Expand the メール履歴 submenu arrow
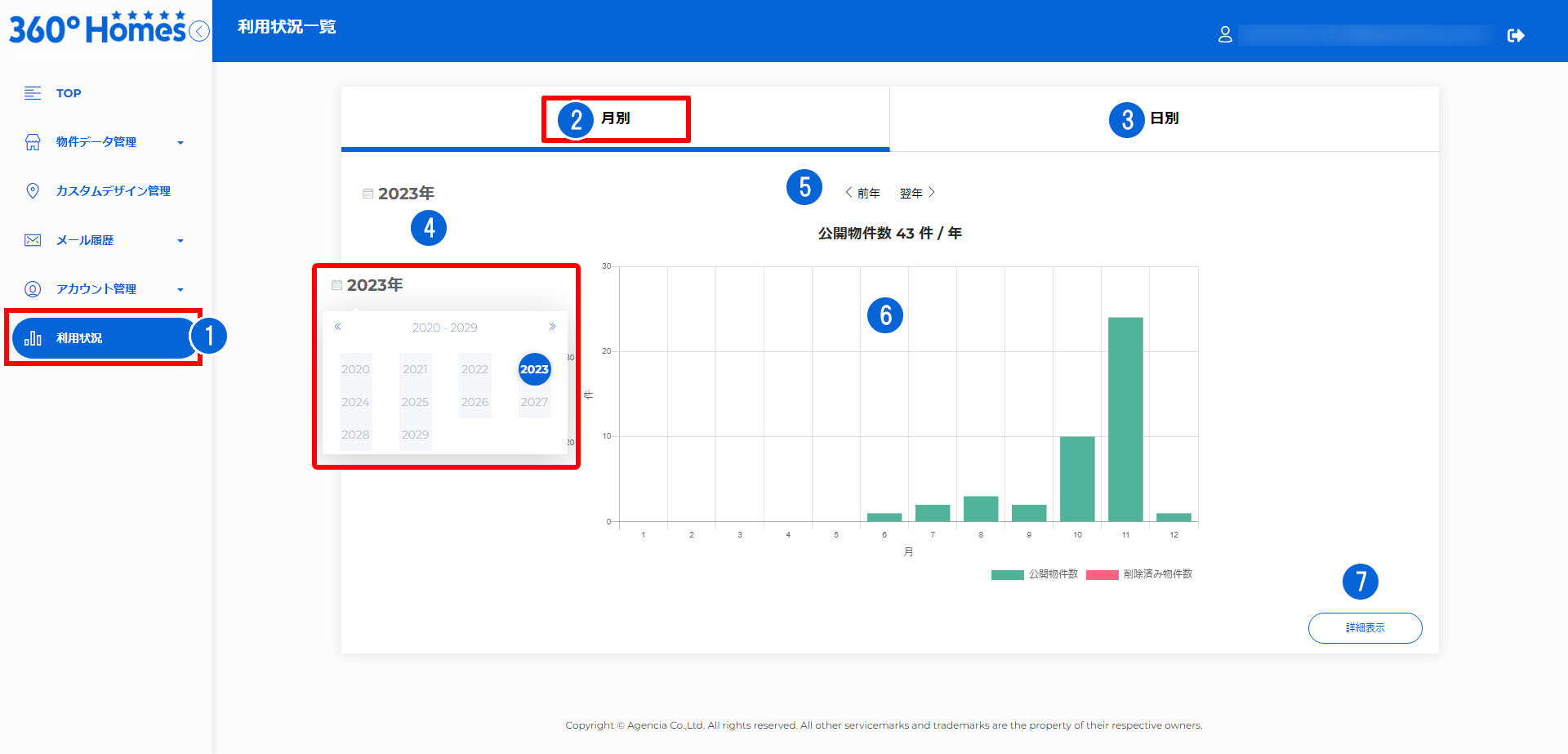 tap(180, 241)
